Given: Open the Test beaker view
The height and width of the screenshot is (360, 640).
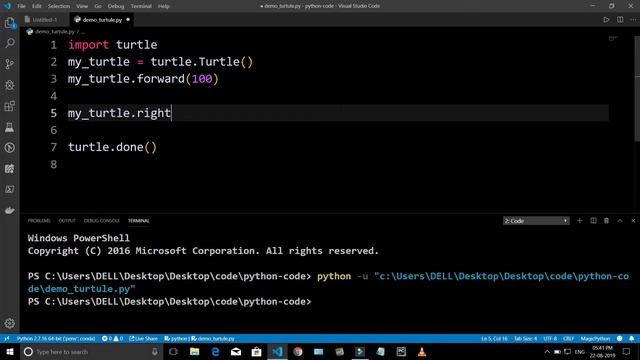Looking at the screenshot, I should click(x=10, y=127).
